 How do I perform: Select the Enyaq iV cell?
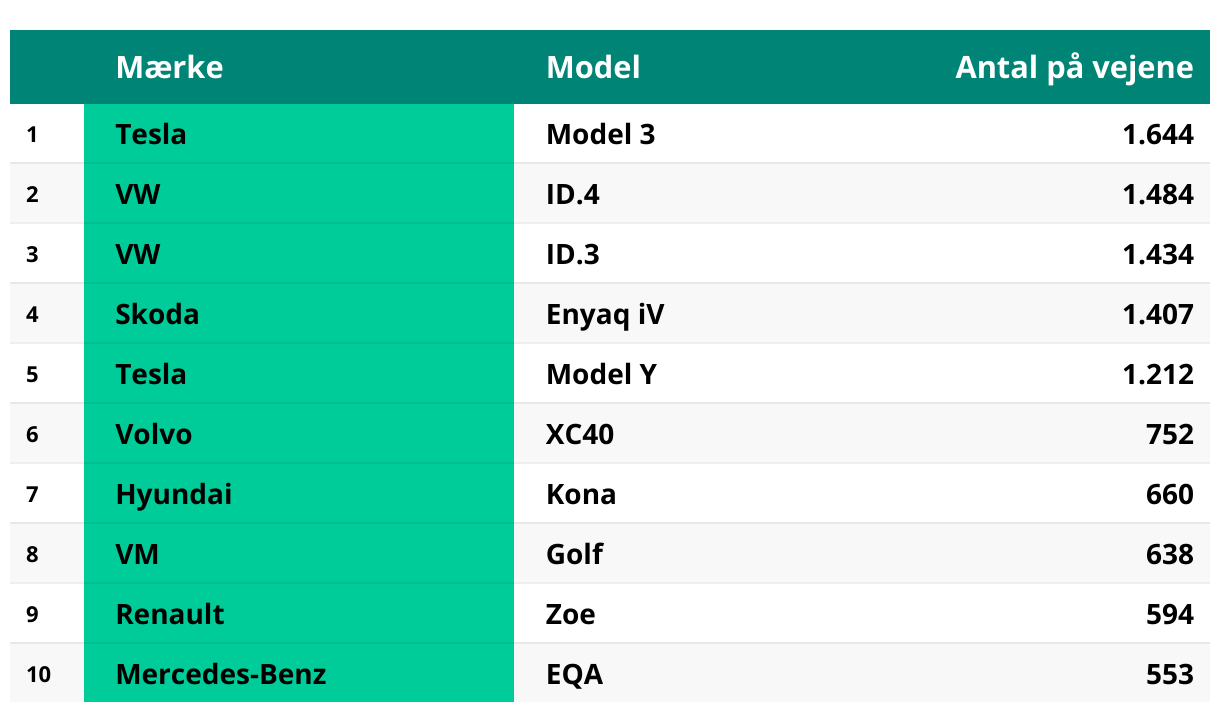click(x=605, y=314)
